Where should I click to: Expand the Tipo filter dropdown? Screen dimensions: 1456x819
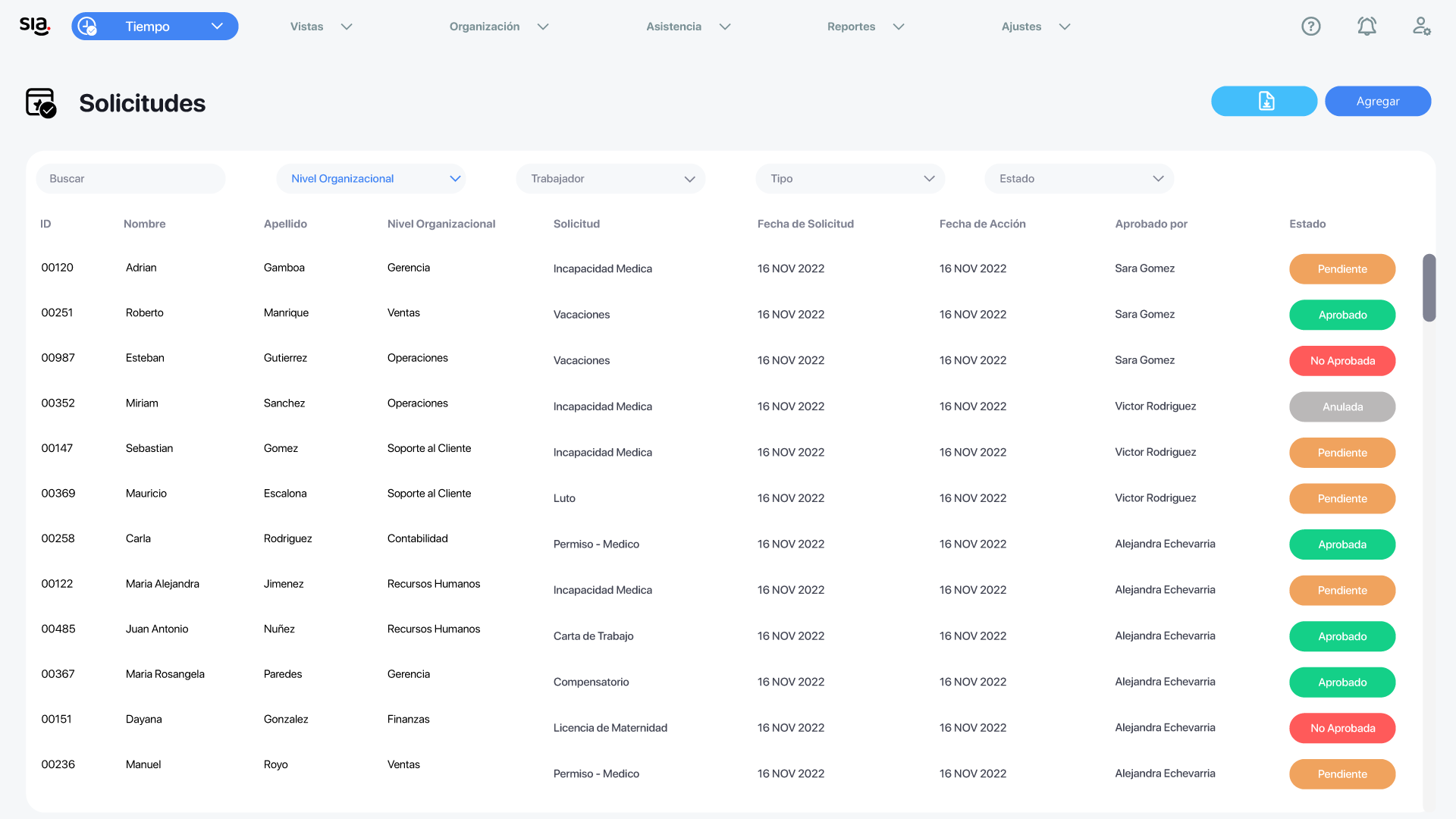tap(850, 179)
